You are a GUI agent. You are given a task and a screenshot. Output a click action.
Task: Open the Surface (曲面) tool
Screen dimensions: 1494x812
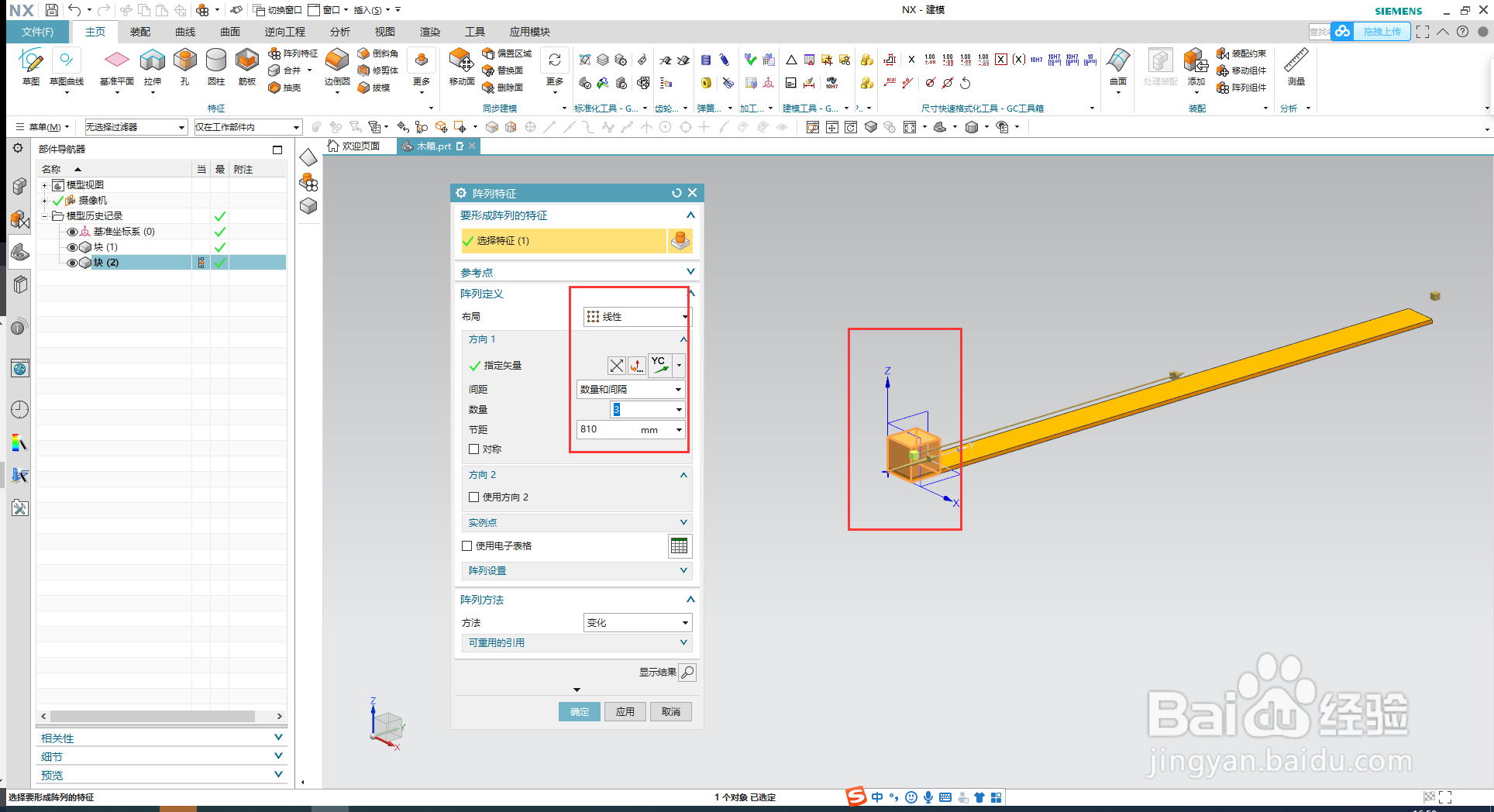[1118, 66]
